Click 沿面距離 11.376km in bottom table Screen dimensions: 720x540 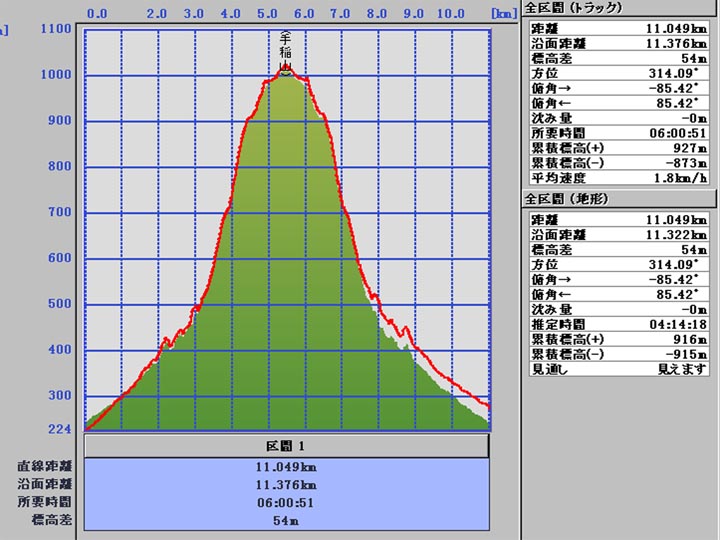click(287, 485)
